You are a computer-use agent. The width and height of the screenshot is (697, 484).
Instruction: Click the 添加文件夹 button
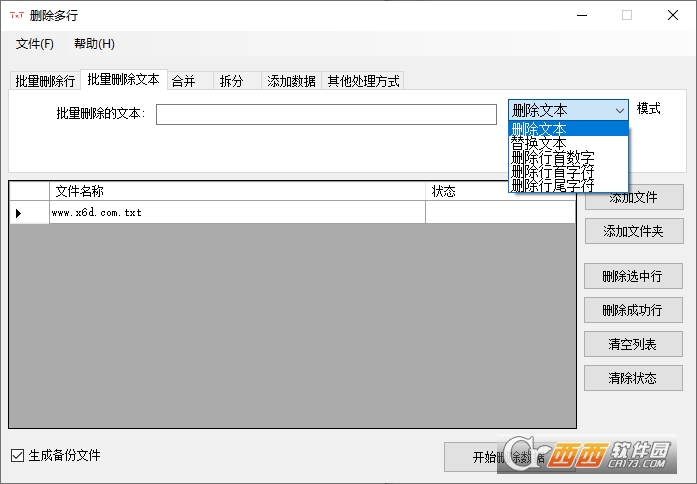click(633, 231)
